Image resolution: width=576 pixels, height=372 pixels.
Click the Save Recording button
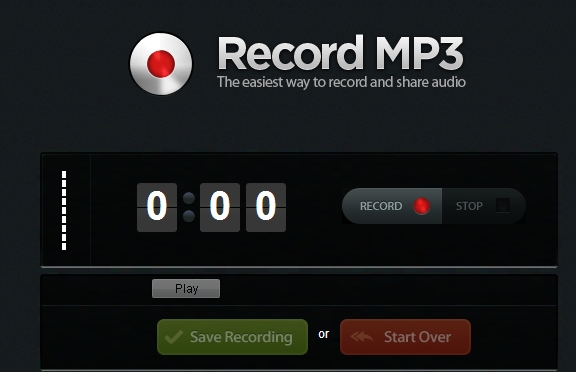coord(232,337)
